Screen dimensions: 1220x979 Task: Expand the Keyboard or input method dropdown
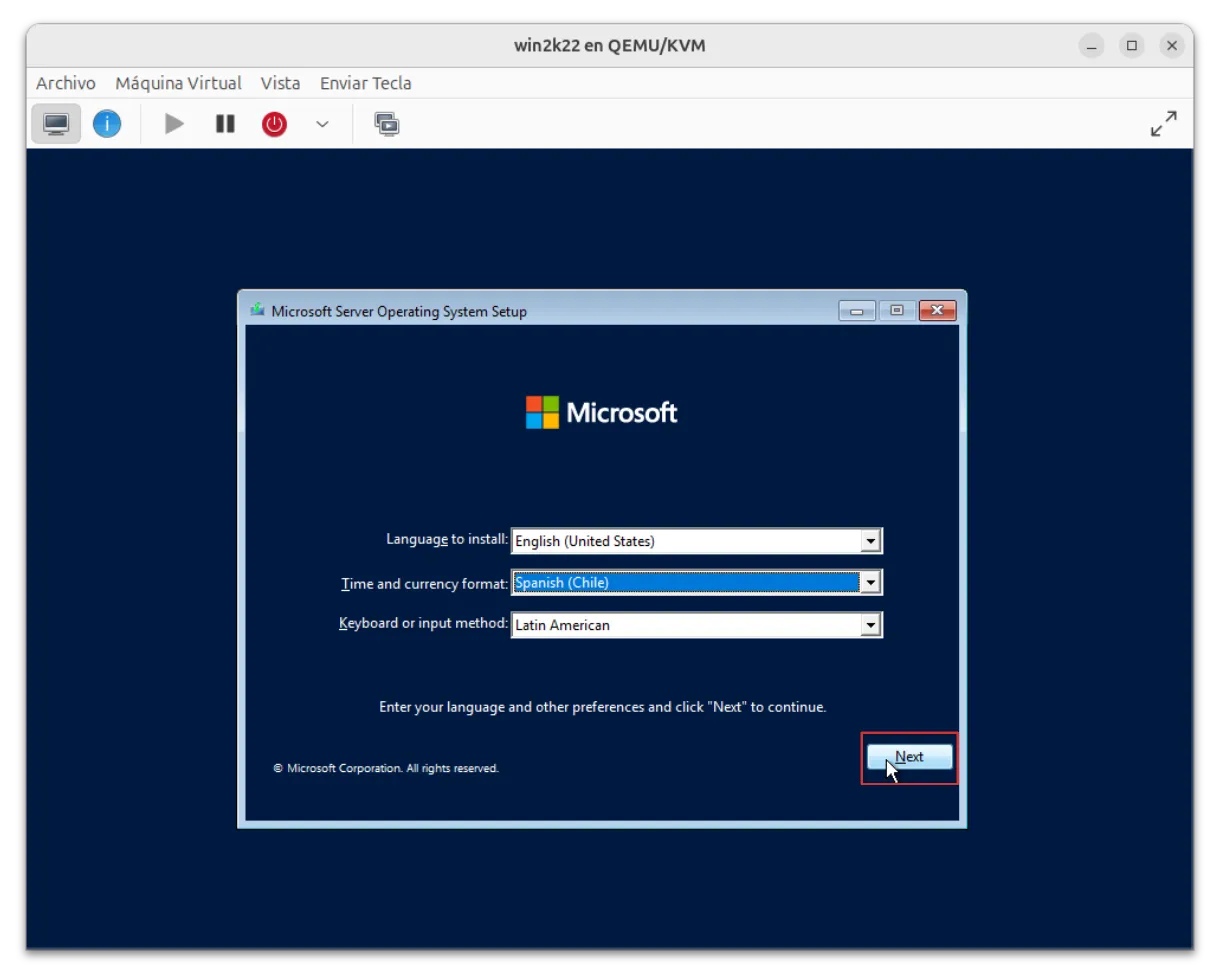(871, 625)
